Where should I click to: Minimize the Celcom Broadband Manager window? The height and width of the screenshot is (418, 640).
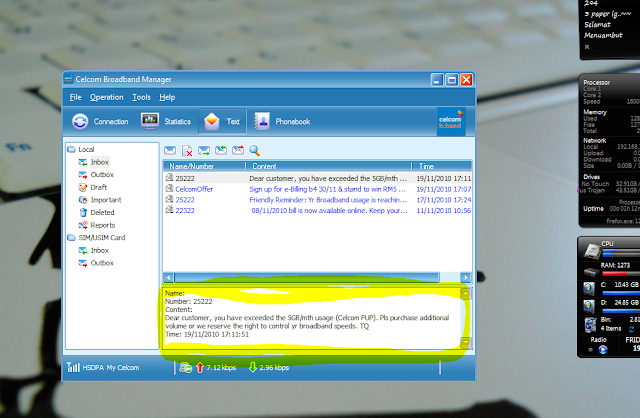437,80
